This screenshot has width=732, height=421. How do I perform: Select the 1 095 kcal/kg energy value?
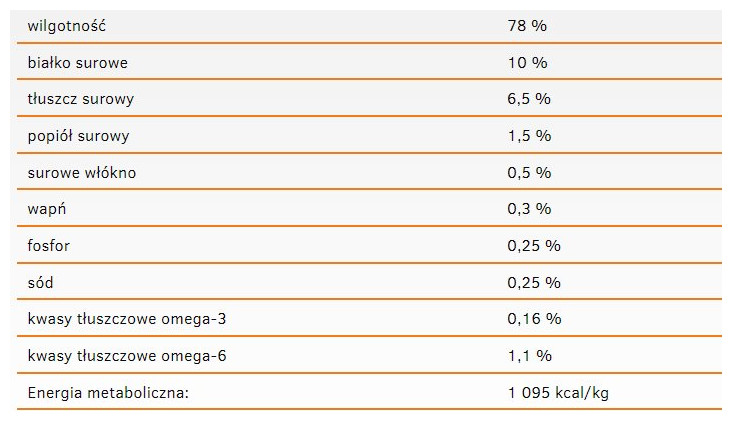click(558, 393)
